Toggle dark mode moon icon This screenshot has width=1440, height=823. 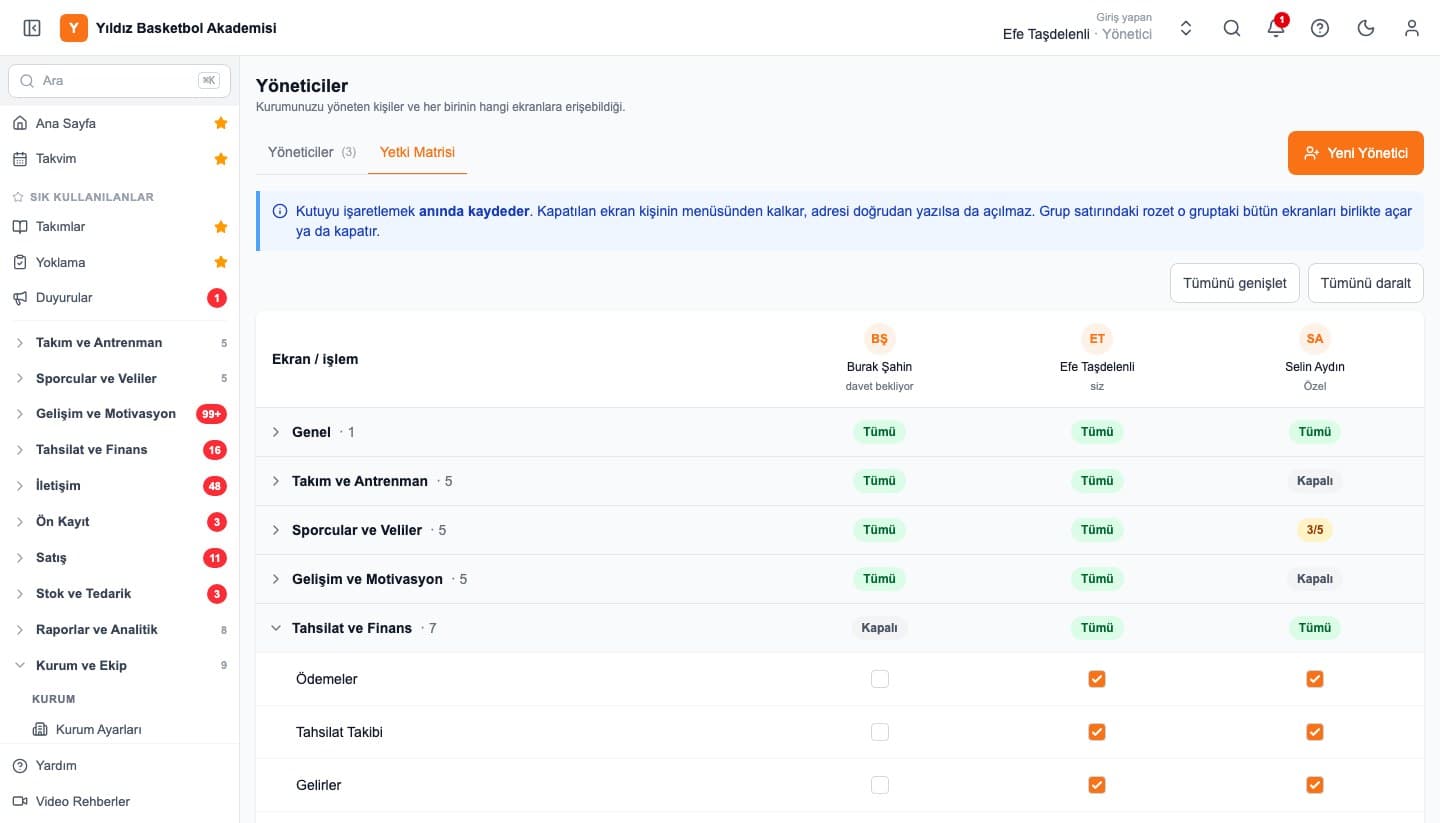[1366, 28]
